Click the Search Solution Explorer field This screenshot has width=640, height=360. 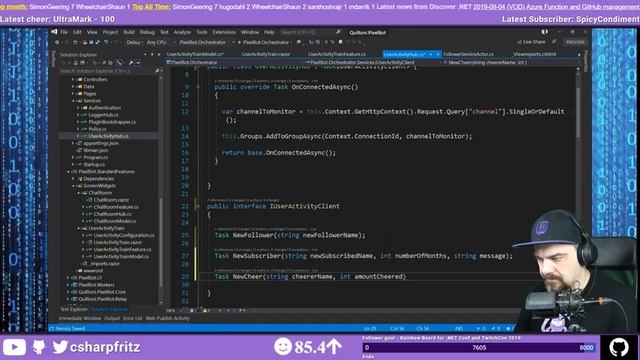coord(109,71)
